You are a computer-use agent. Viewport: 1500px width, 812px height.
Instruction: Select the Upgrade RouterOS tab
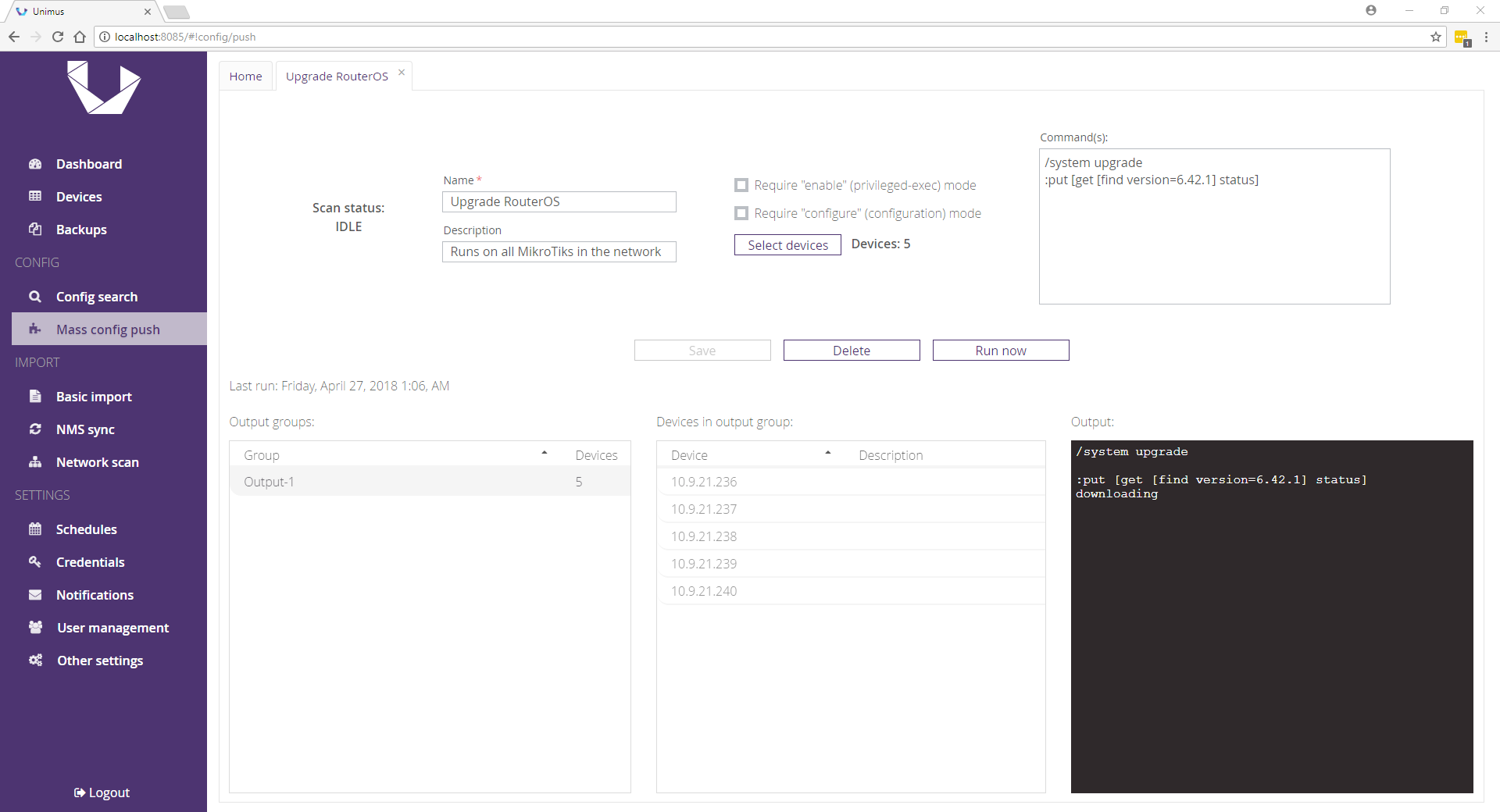(337, 76)
